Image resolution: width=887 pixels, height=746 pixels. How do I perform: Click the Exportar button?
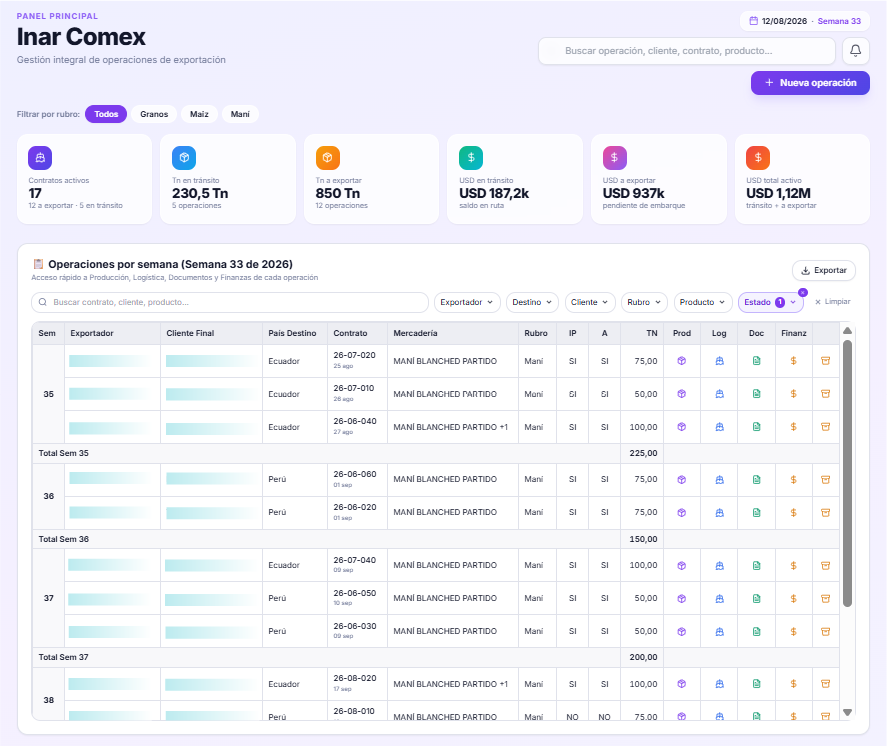tap(824, 270)
